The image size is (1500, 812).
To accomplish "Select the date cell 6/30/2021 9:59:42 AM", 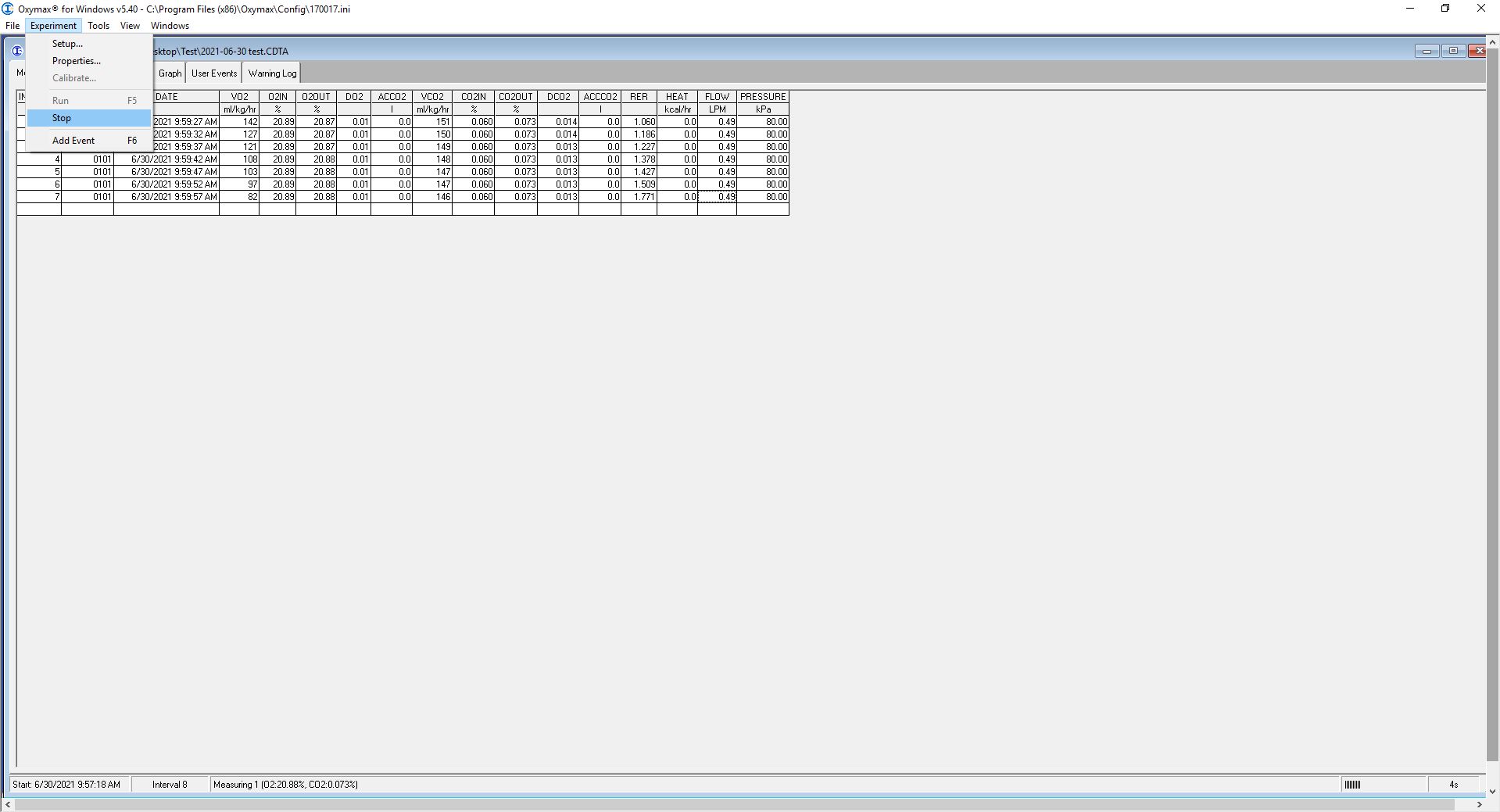I will (166, 159).
